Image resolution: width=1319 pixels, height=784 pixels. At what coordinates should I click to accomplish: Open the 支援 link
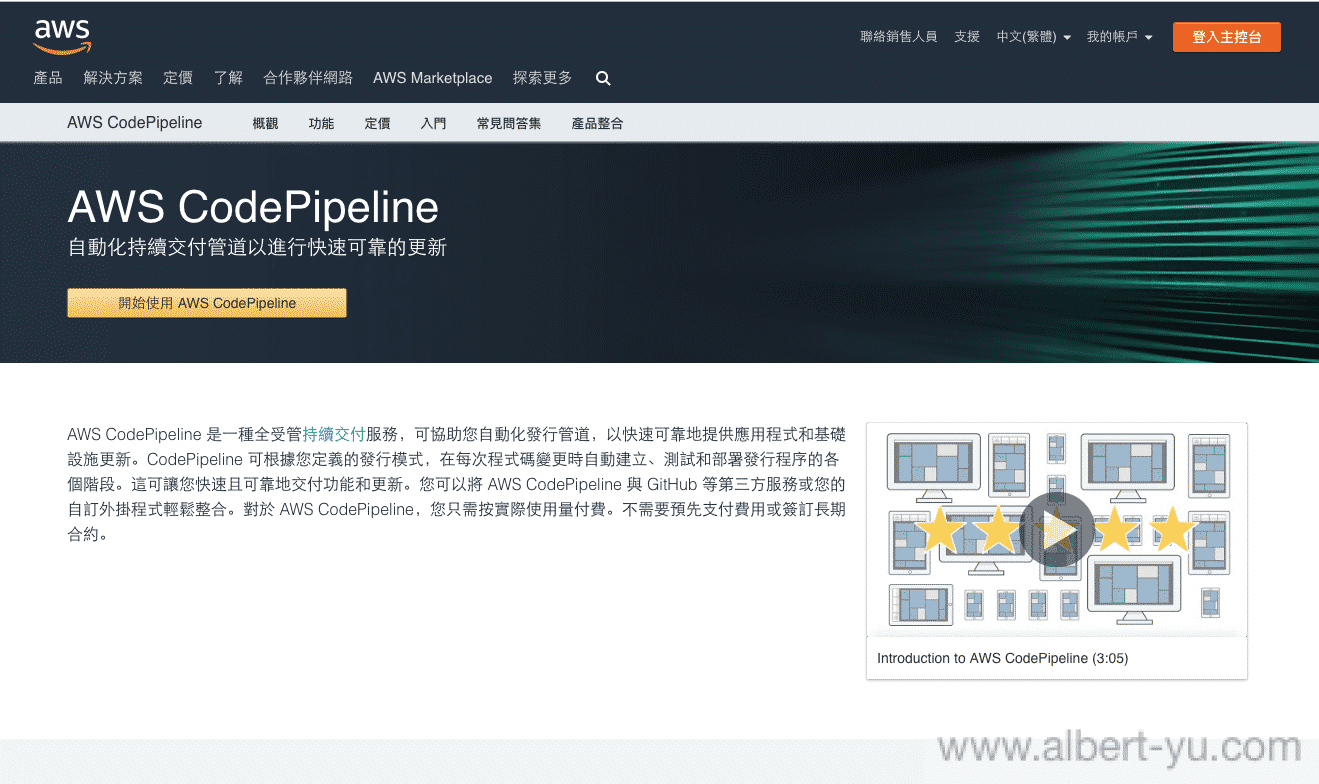pos(967,37)
